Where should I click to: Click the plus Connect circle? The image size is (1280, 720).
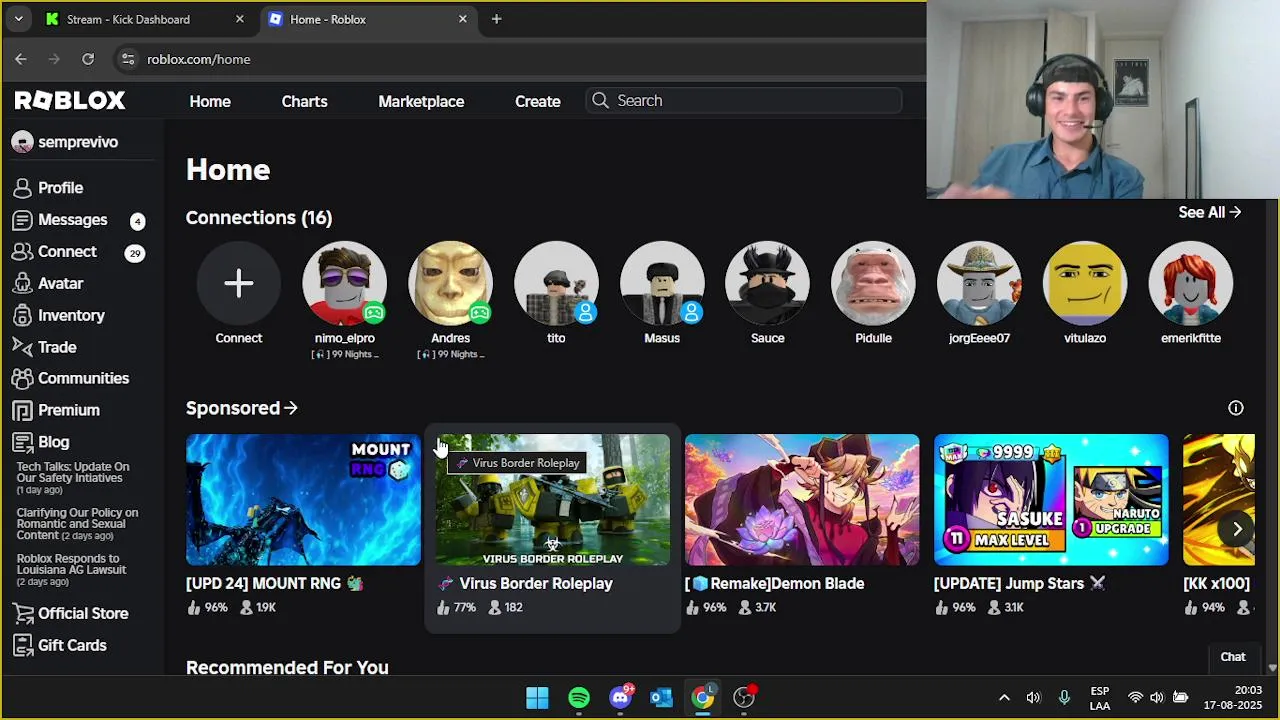239,283
